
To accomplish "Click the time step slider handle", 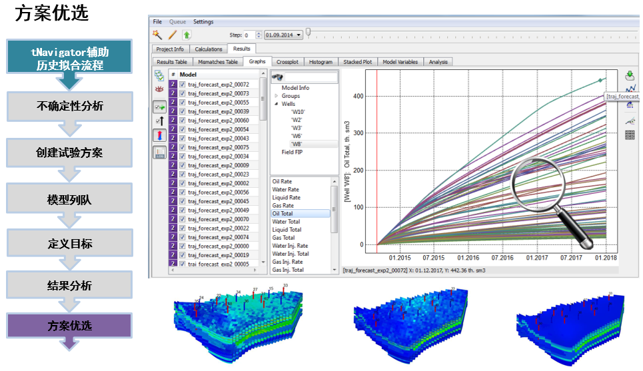I will pos(308,33).
